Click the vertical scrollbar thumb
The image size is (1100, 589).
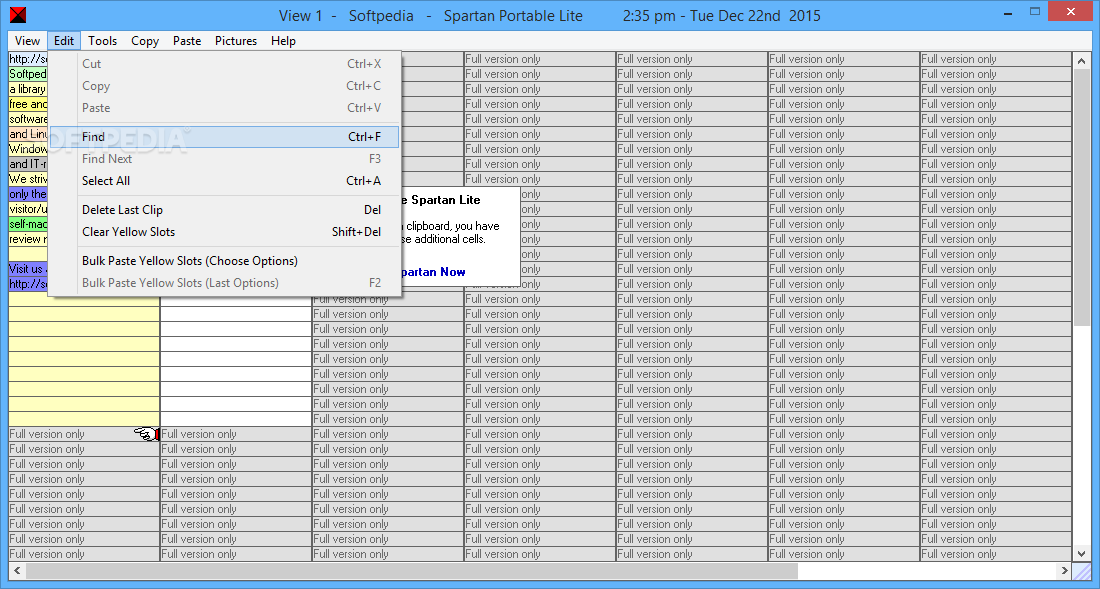(1081, 196)
